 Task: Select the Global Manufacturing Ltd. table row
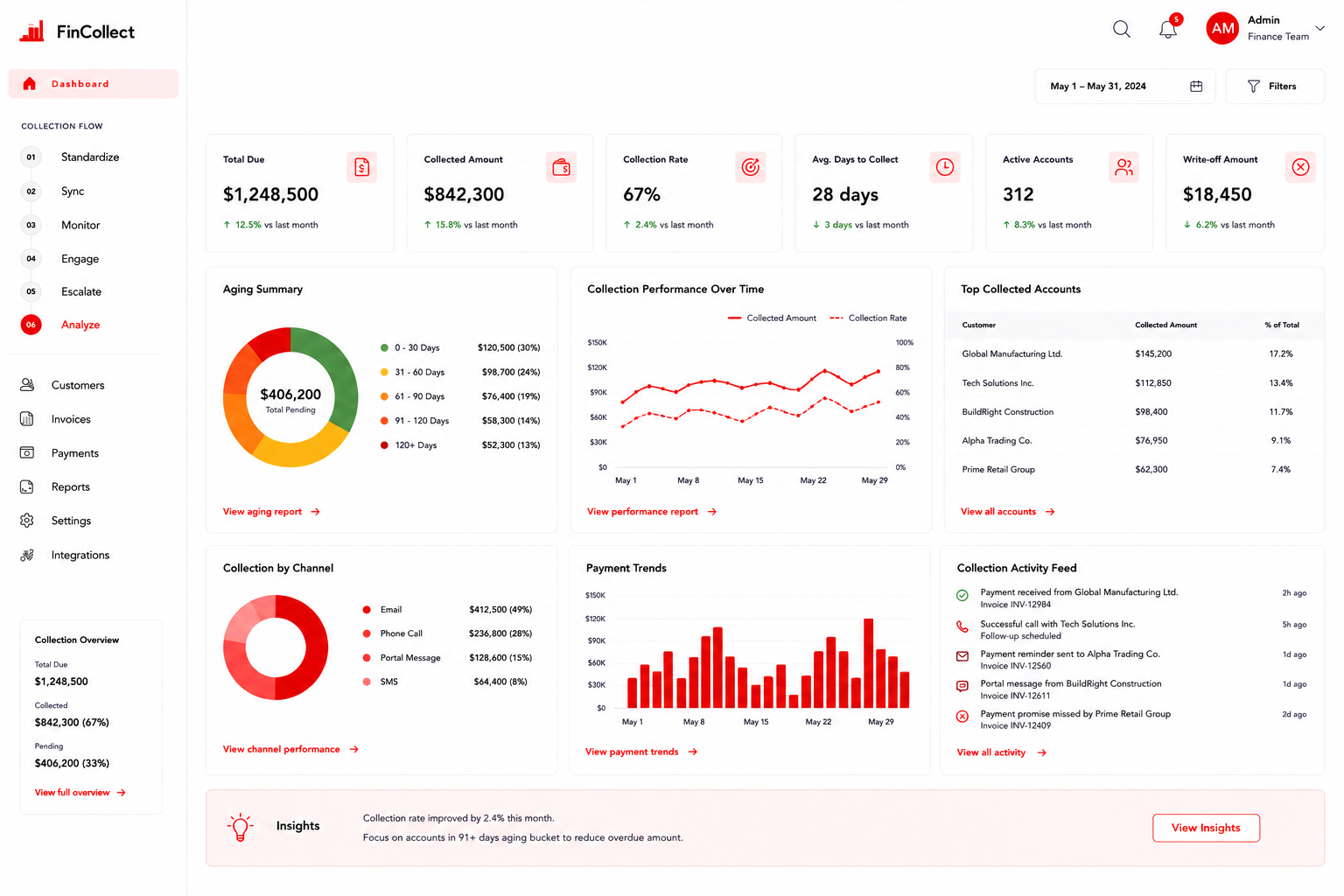point(1134,354)
